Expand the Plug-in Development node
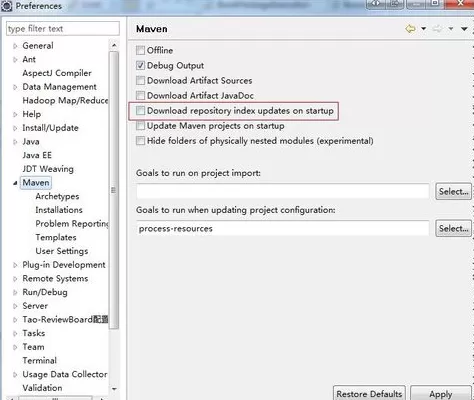Viewport: 474px width, 400px height. click(x=15, y=265)
